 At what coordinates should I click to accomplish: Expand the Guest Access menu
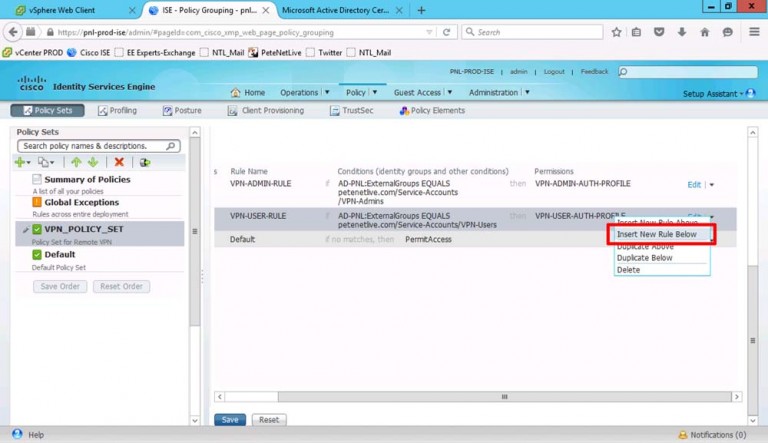click(450, 92)
